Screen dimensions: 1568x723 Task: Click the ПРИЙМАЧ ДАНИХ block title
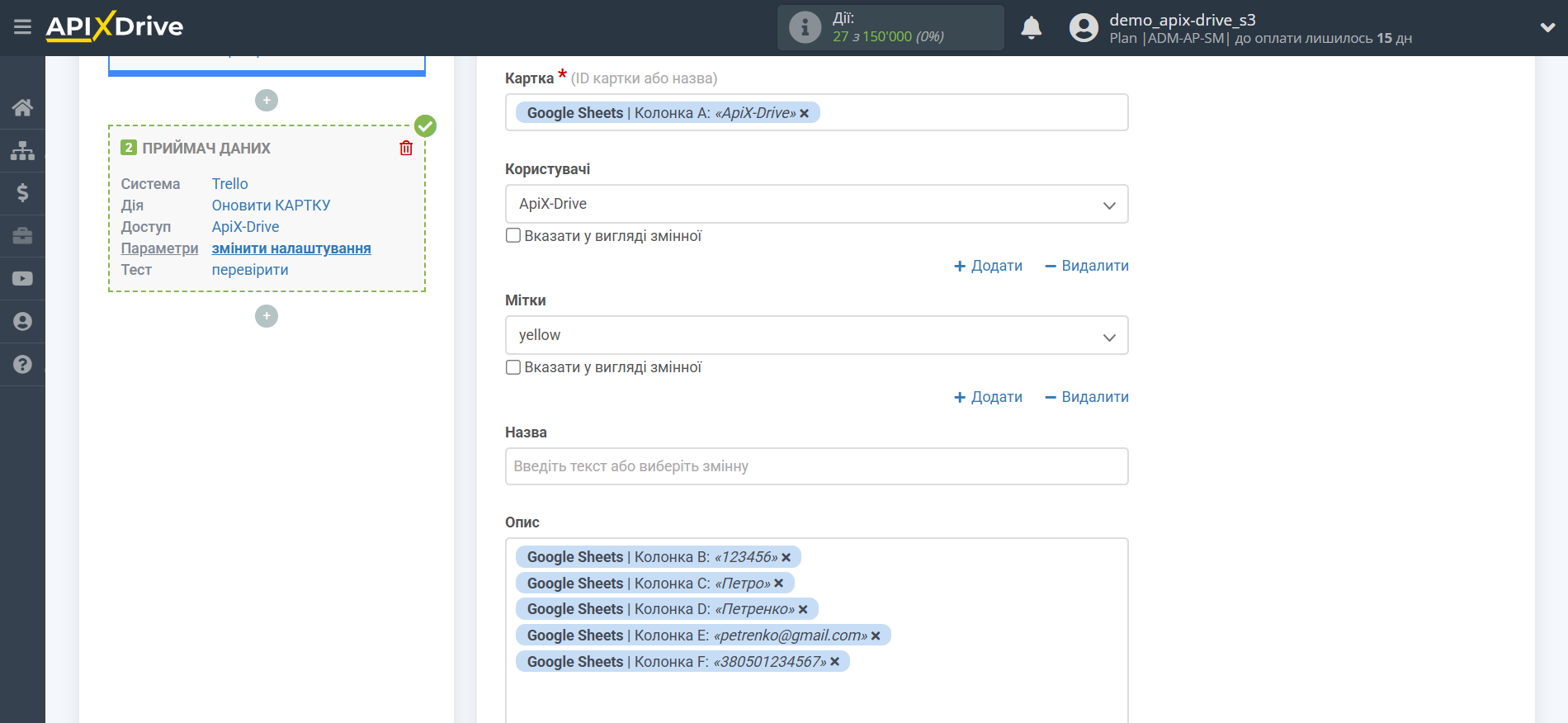pos(206,149)
